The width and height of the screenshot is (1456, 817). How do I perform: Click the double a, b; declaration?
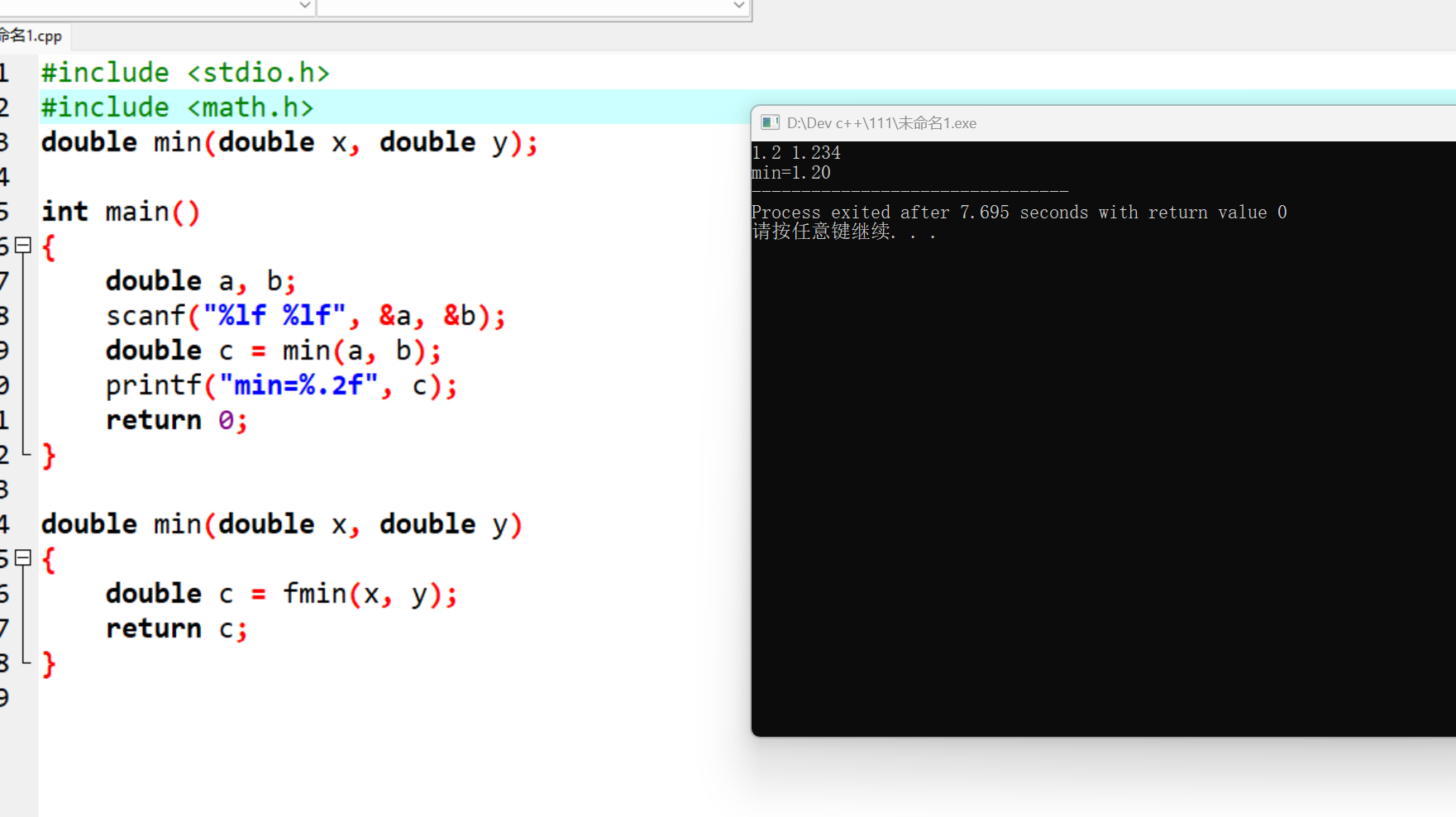click(201, 281)
